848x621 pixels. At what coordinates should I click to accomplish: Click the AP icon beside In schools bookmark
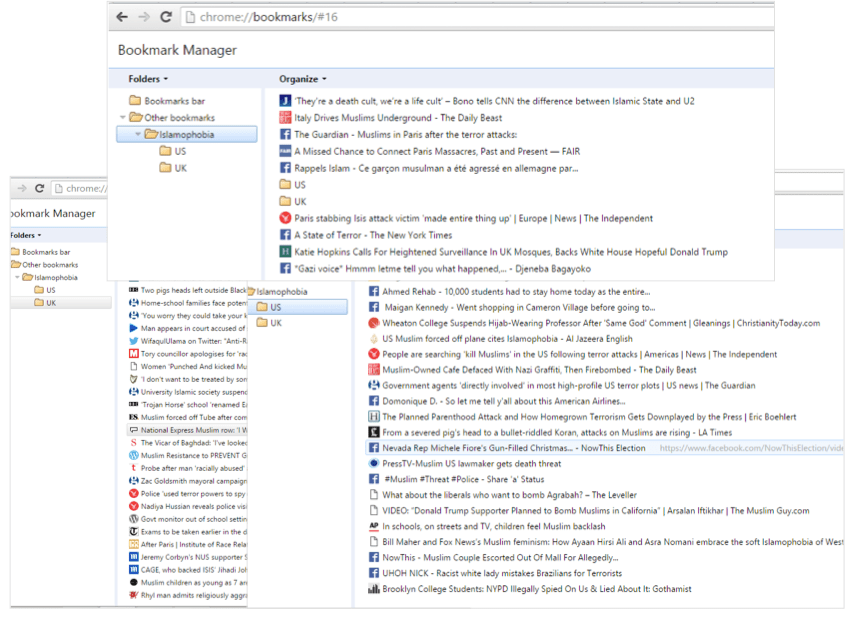pos(373,526)
